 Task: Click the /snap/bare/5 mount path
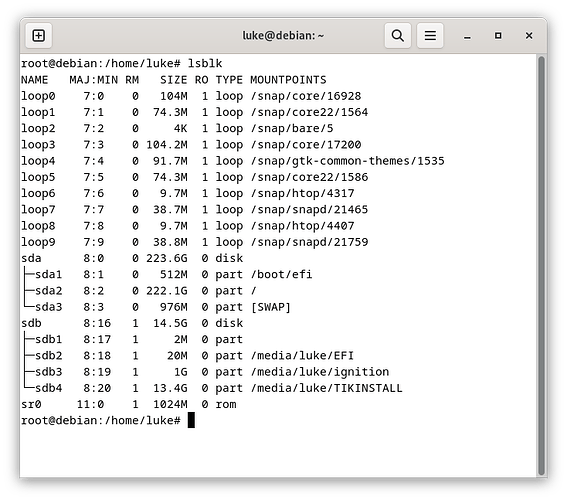(x=292, y=129)
